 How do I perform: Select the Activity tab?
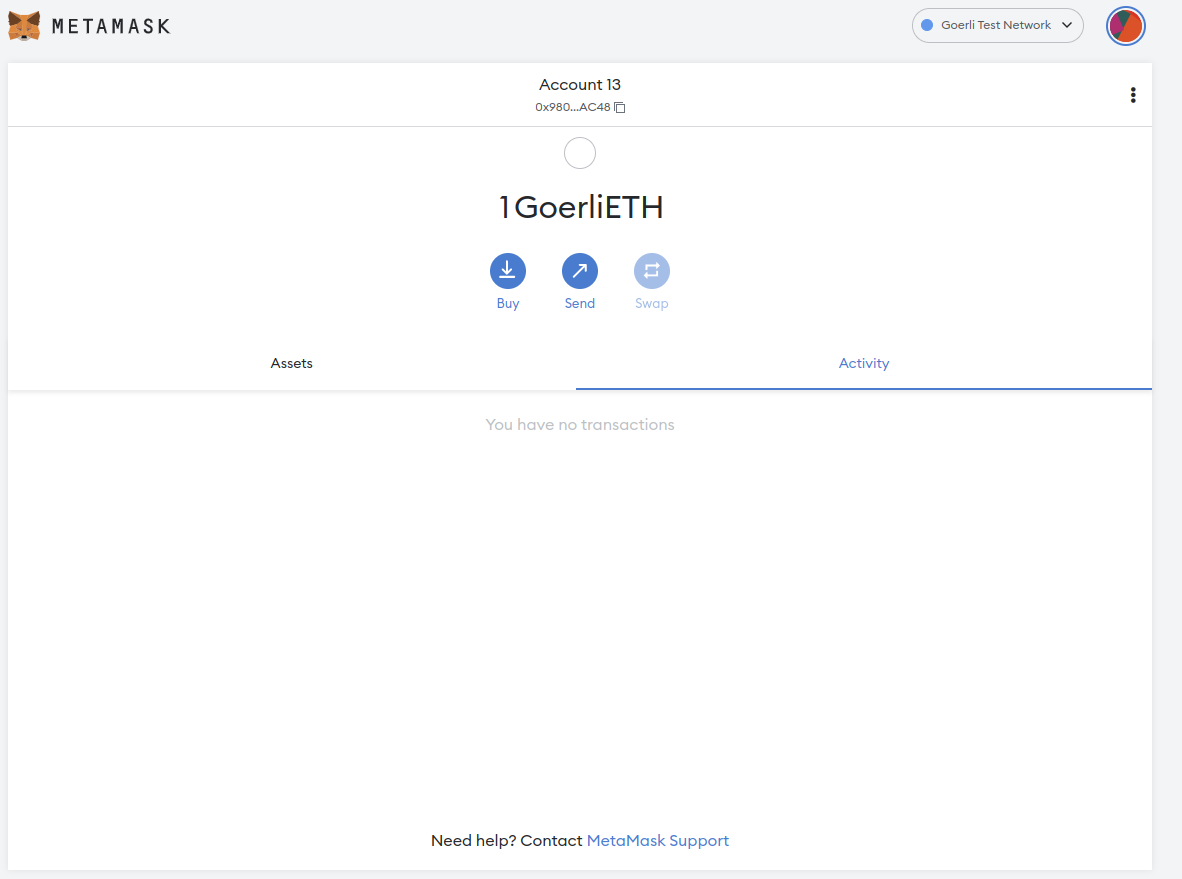coord(864,363)
